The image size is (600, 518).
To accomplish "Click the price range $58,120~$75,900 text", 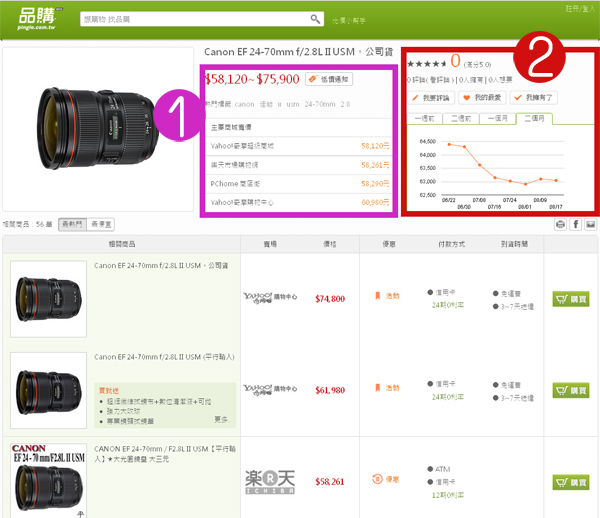I will point(252,79).
